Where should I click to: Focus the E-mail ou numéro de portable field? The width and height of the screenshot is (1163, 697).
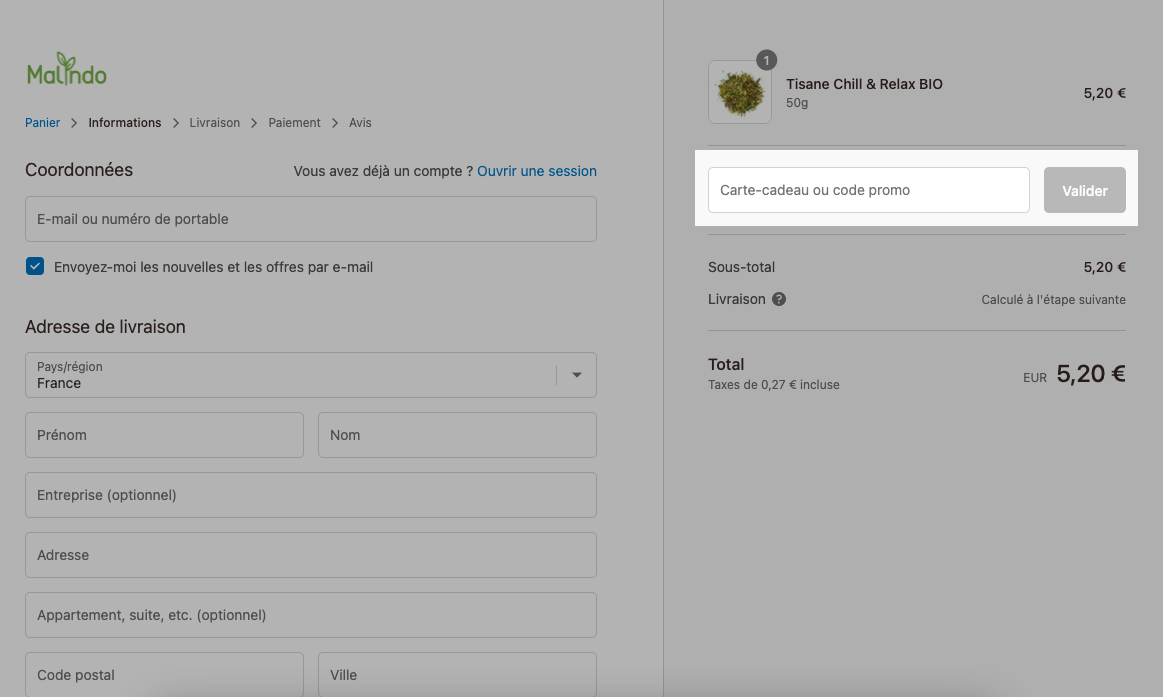[x=311, y=219]
